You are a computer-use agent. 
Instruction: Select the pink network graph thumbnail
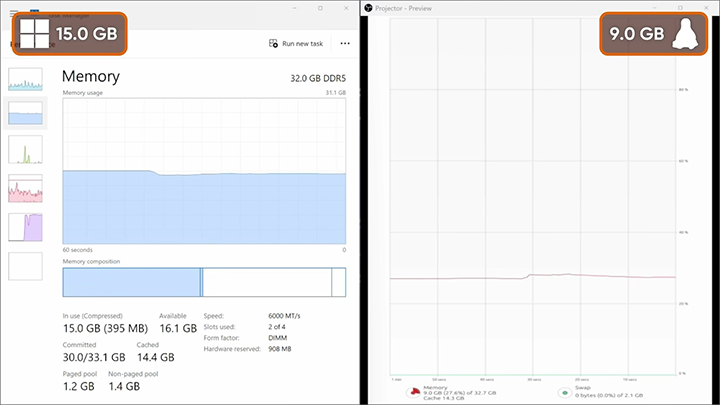pyautogui.click(x=25, y=188)
